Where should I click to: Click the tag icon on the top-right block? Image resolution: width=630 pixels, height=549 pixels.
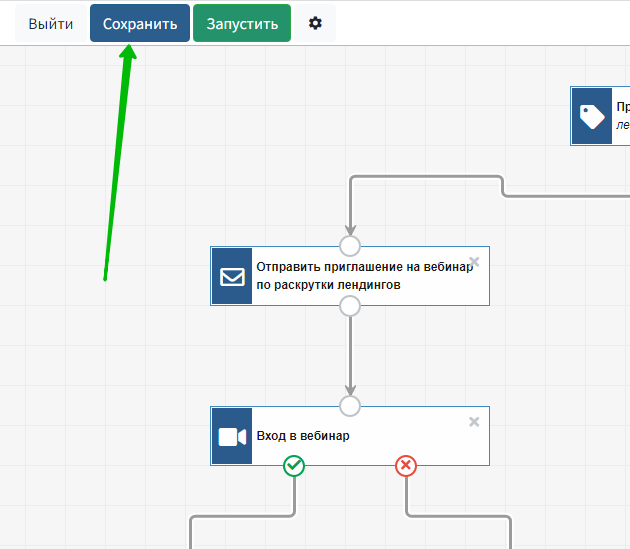pos(592,116)
